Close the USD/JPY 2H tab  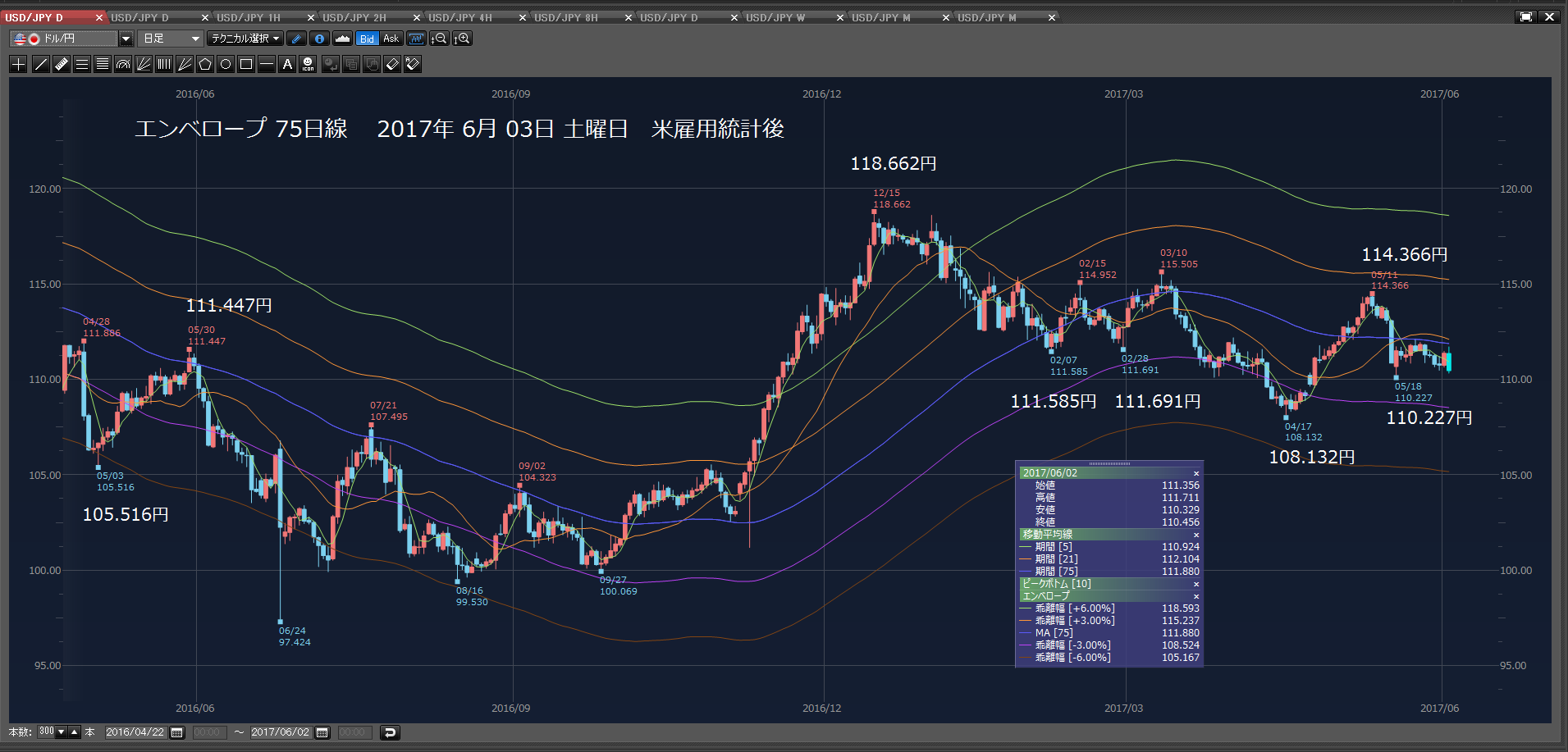click(417, 17)
